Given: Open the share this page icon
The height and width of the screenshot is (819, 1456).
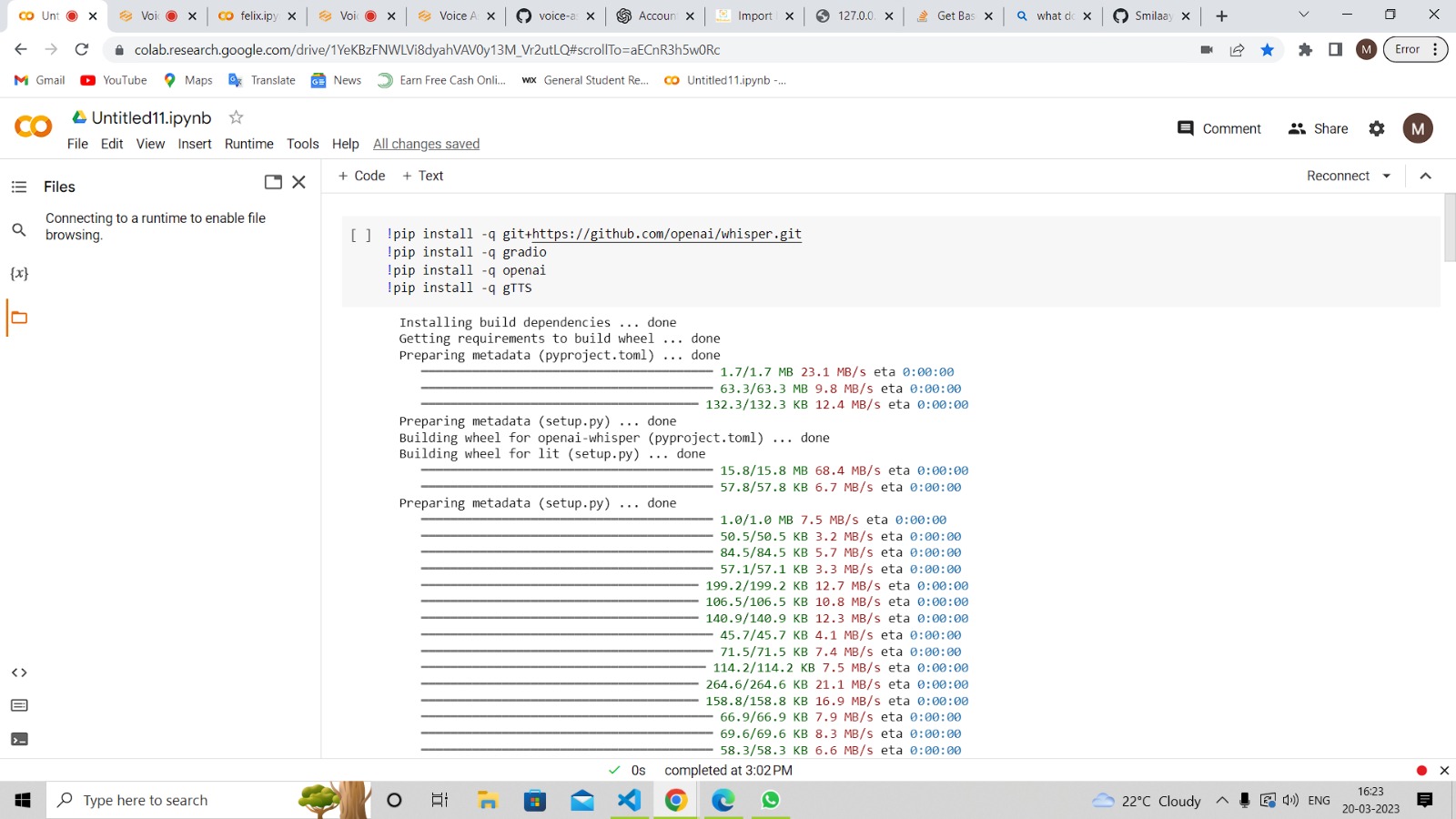Looking at the screenshot, I should click(x=1237, y=50).
